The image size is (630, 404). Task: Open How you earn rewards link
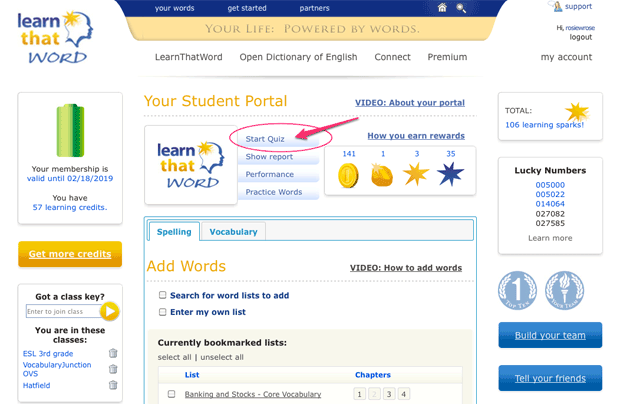pos(416,136)
